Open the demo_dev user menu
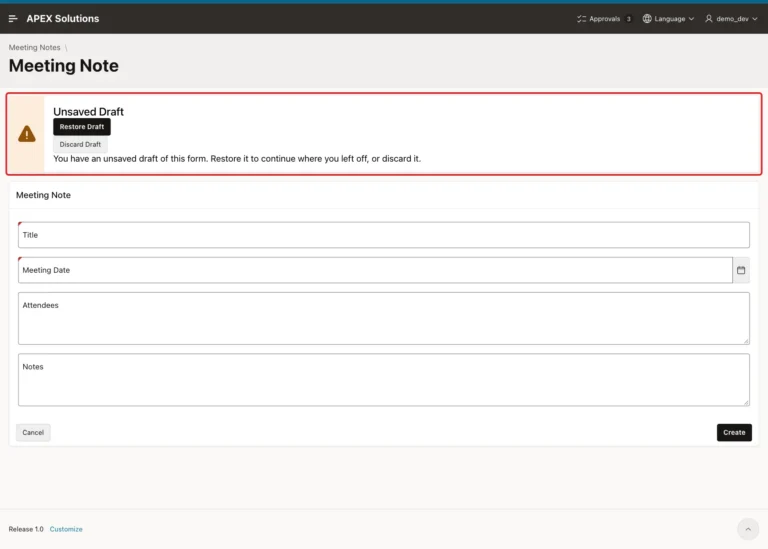 tap(731, 19)
